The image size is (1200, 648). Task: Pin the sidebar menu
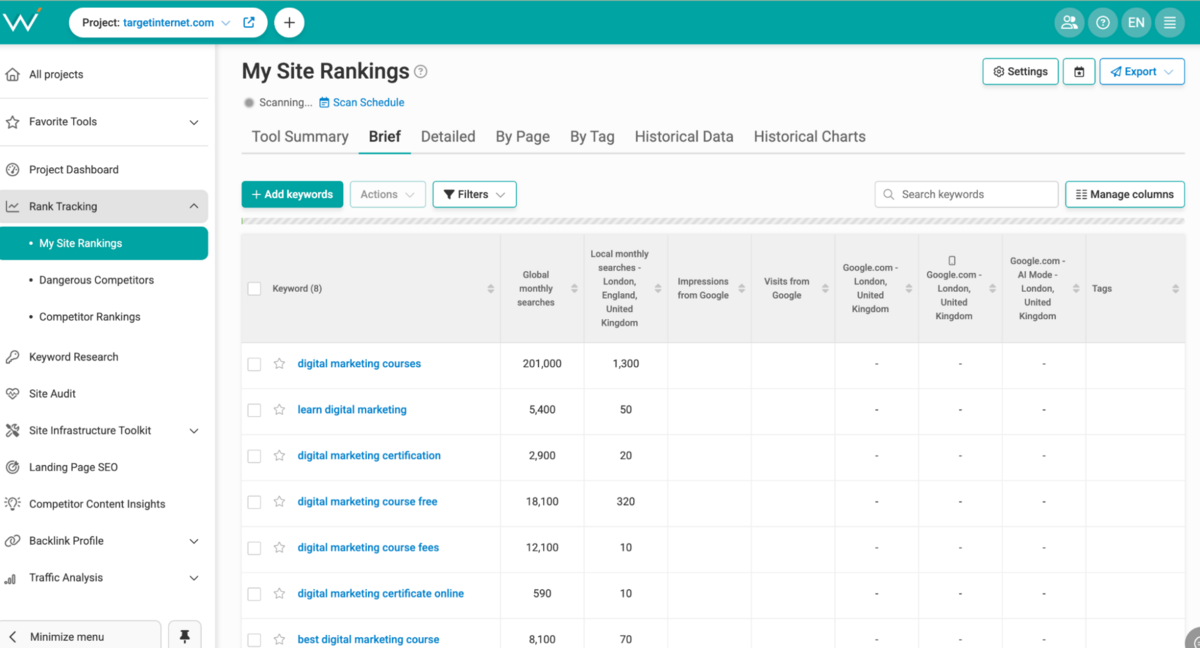[184, 636]
